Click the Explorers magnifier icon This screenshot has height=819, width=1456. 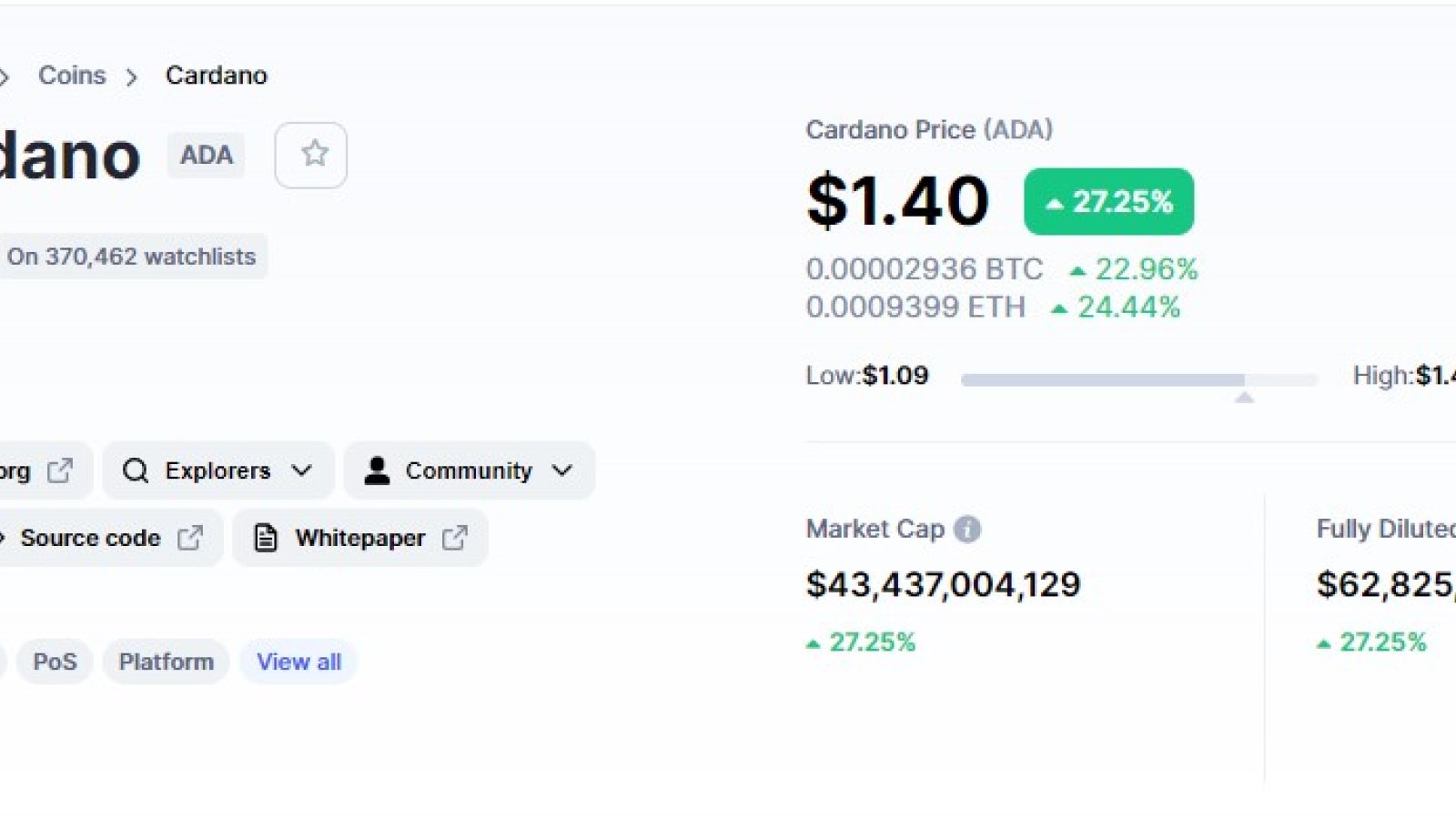(x=136, y=470)
